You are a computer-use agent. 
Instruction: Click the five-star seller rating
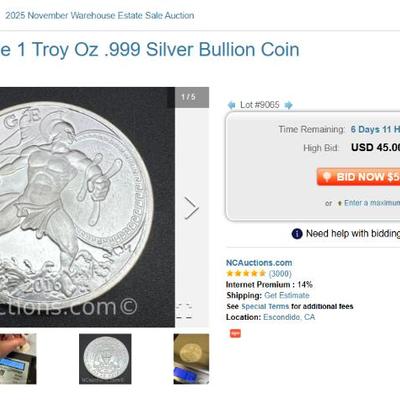pos(246,274)
